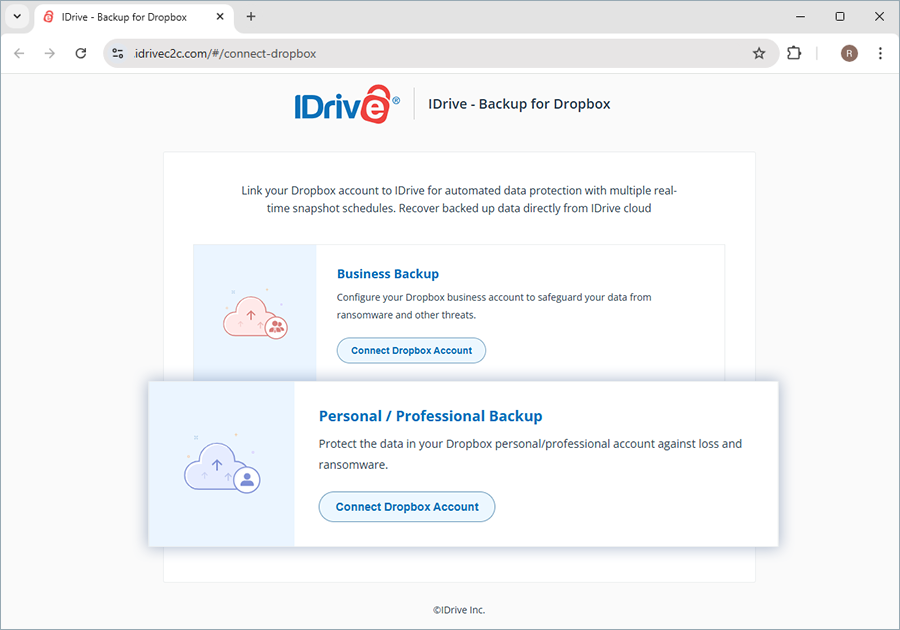
Task: Open the Extensions puzzle icon
Action: coord(794,53)
